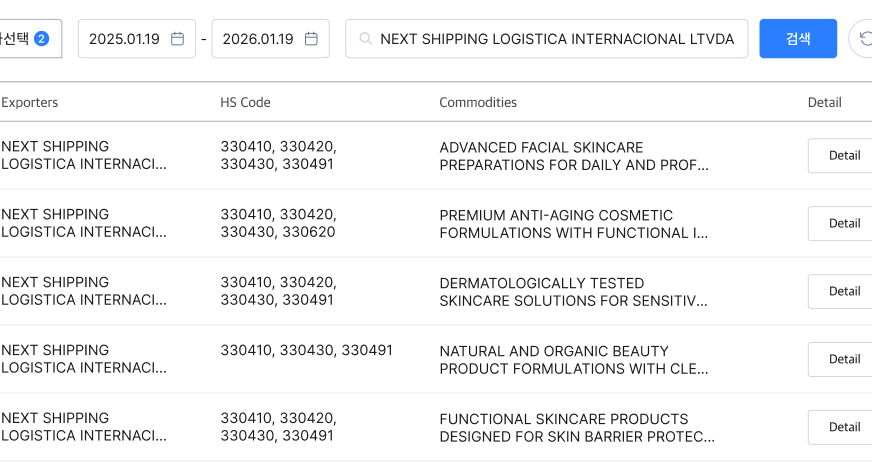Open Detail for Functional Skincare Products row
The height and width of the screenshot is (465, 872).
tap(843, 427)
